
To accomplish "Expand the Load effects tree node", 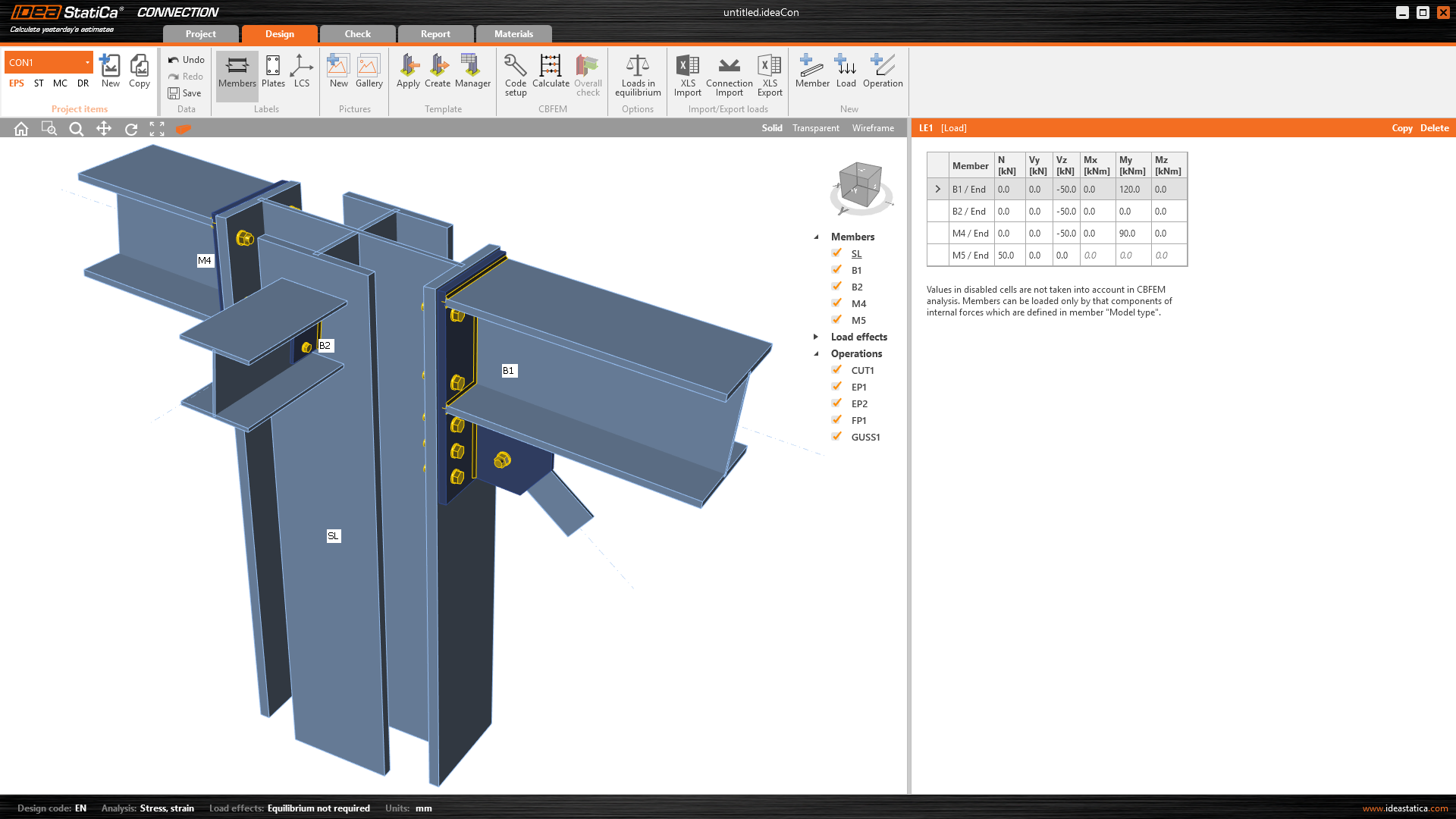I will click(x=816, y=337).
